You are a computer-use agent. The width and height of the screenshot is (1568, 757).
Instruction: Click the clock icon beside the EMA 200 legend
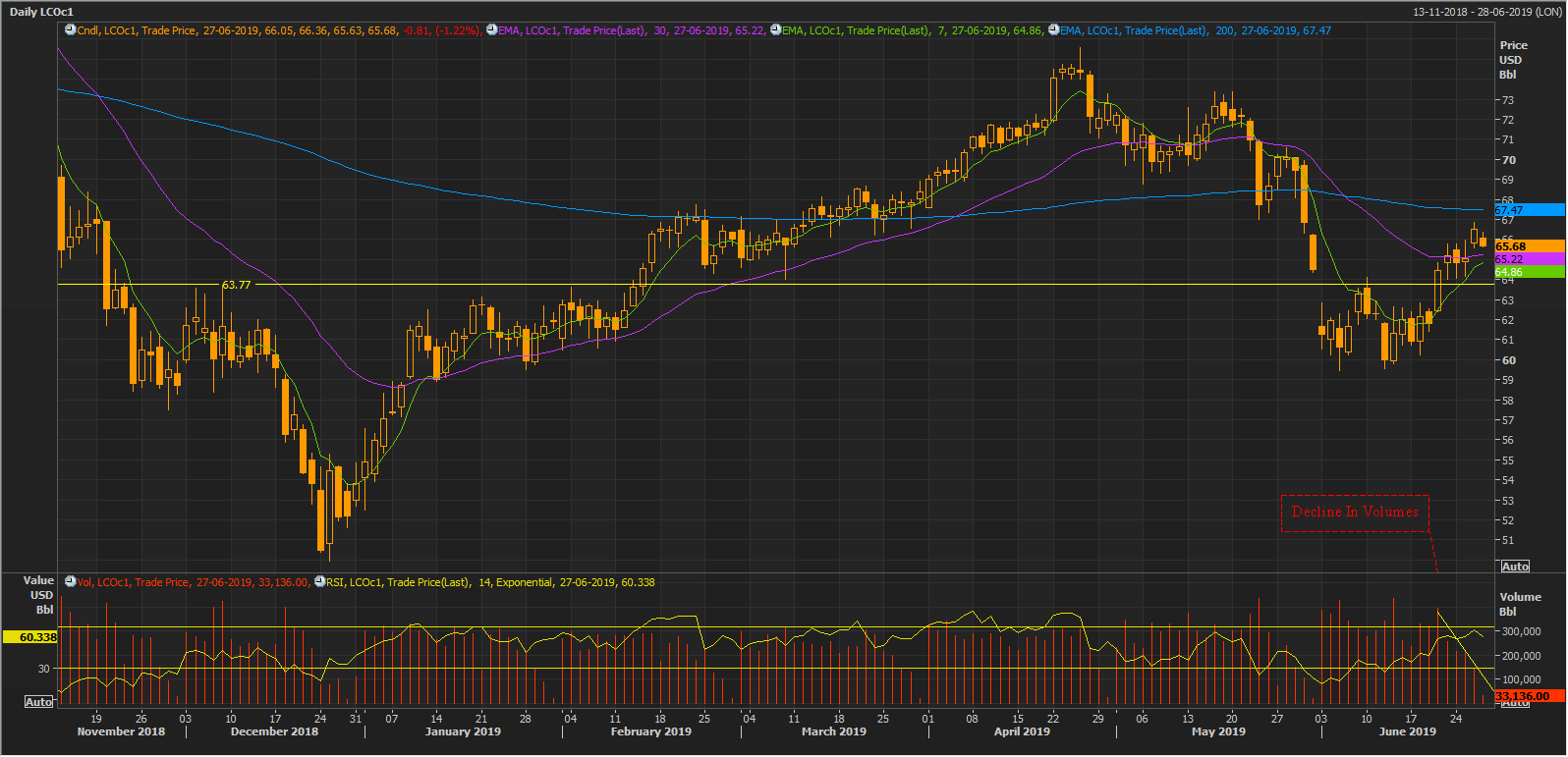pyautogui.click(x=1054, y=30)
